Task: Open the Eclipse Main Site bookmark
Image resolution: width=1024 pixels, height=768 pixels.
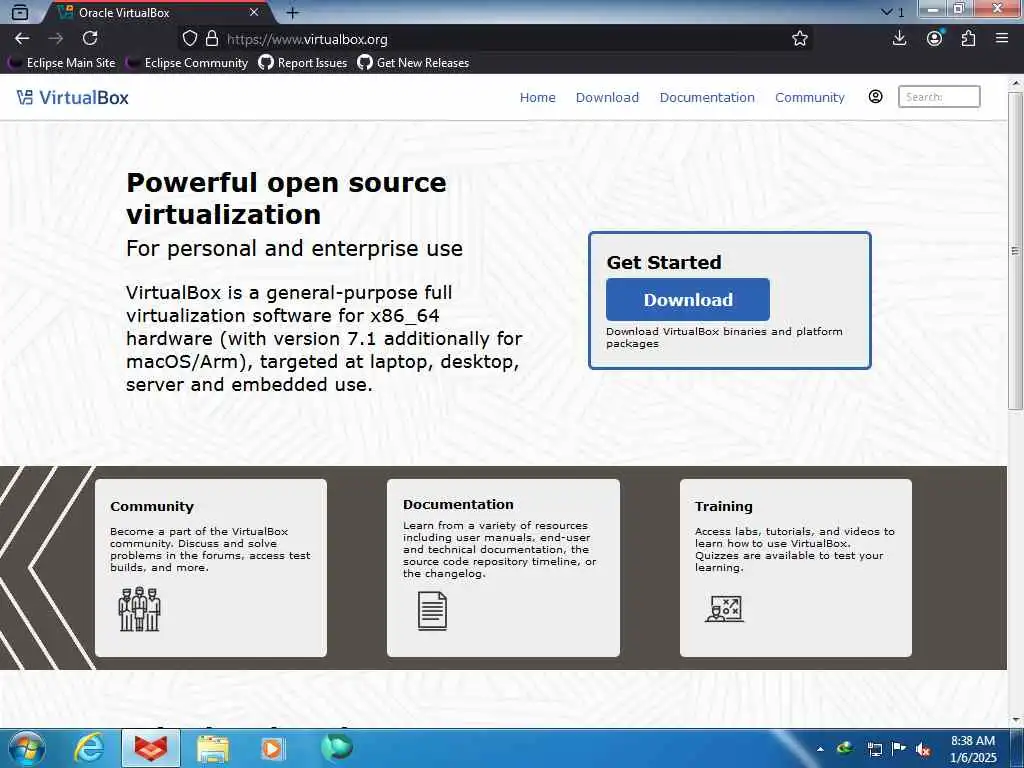Action: click(62, 63)
